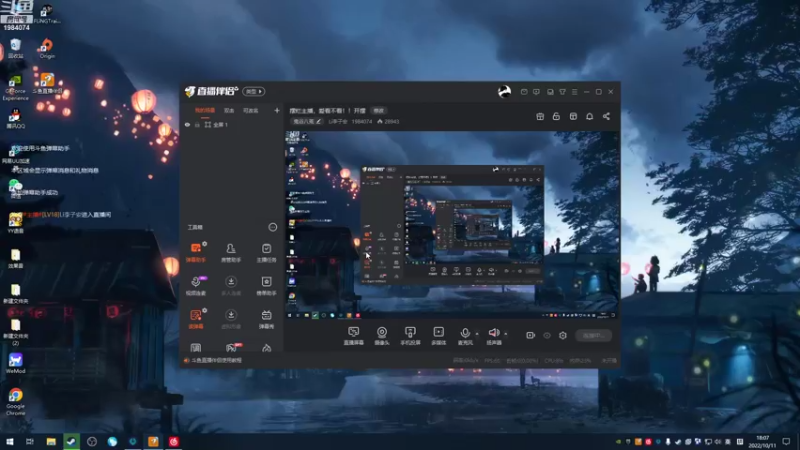
Task: Click the 麦克风 microphone icon
Action: pos(465,334)
